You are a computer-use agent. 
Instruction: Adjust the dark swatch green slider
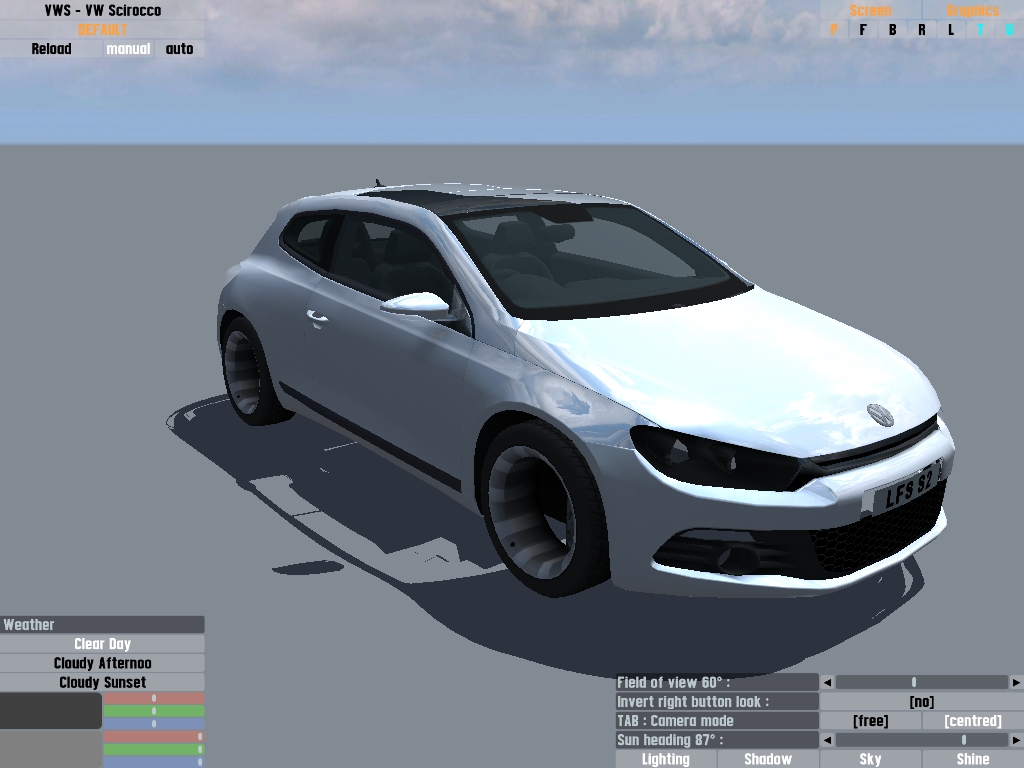[x=154, y=711]
